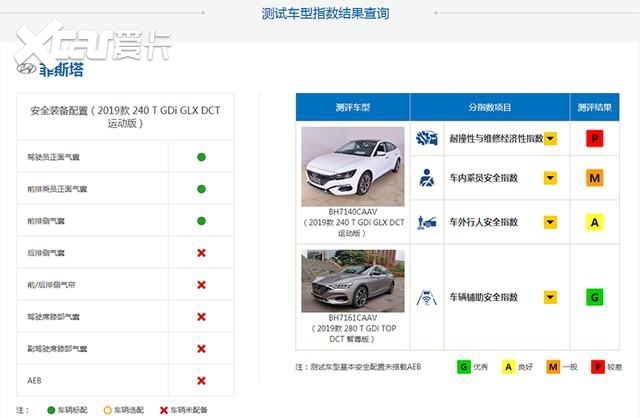Image resolution: width=640 pixels, height=418 pixels.
Task: Click 前排乘员正面气囊 row label
Action: 57,189
